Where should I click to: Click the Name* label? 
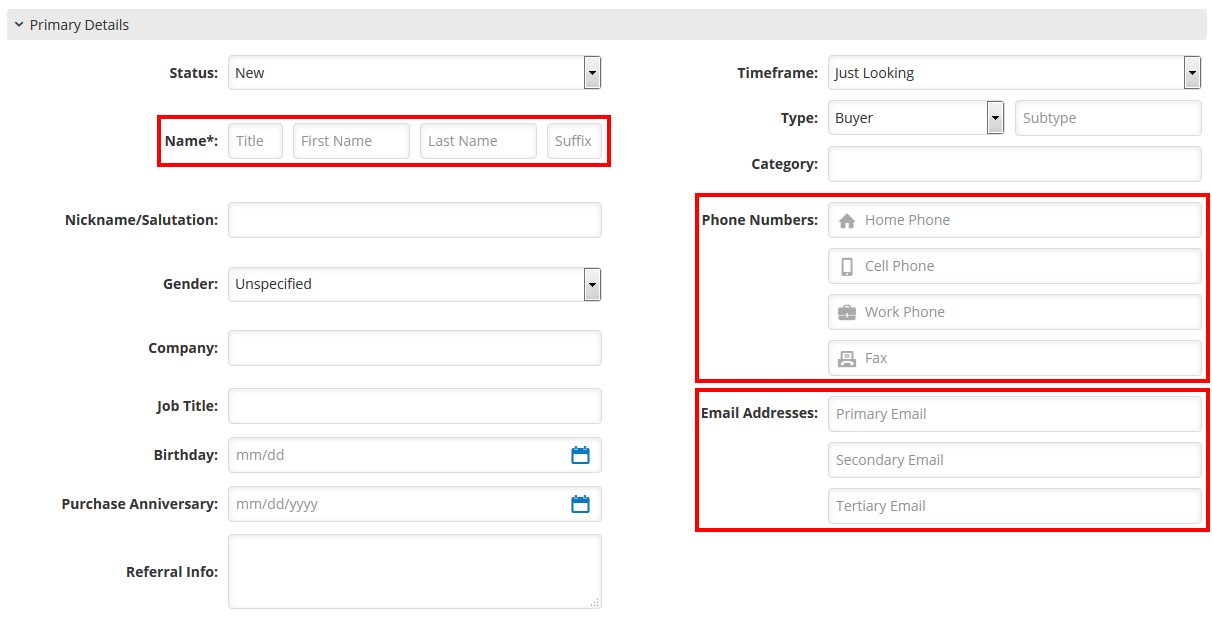pyautogui.click(x=191, y=141)
